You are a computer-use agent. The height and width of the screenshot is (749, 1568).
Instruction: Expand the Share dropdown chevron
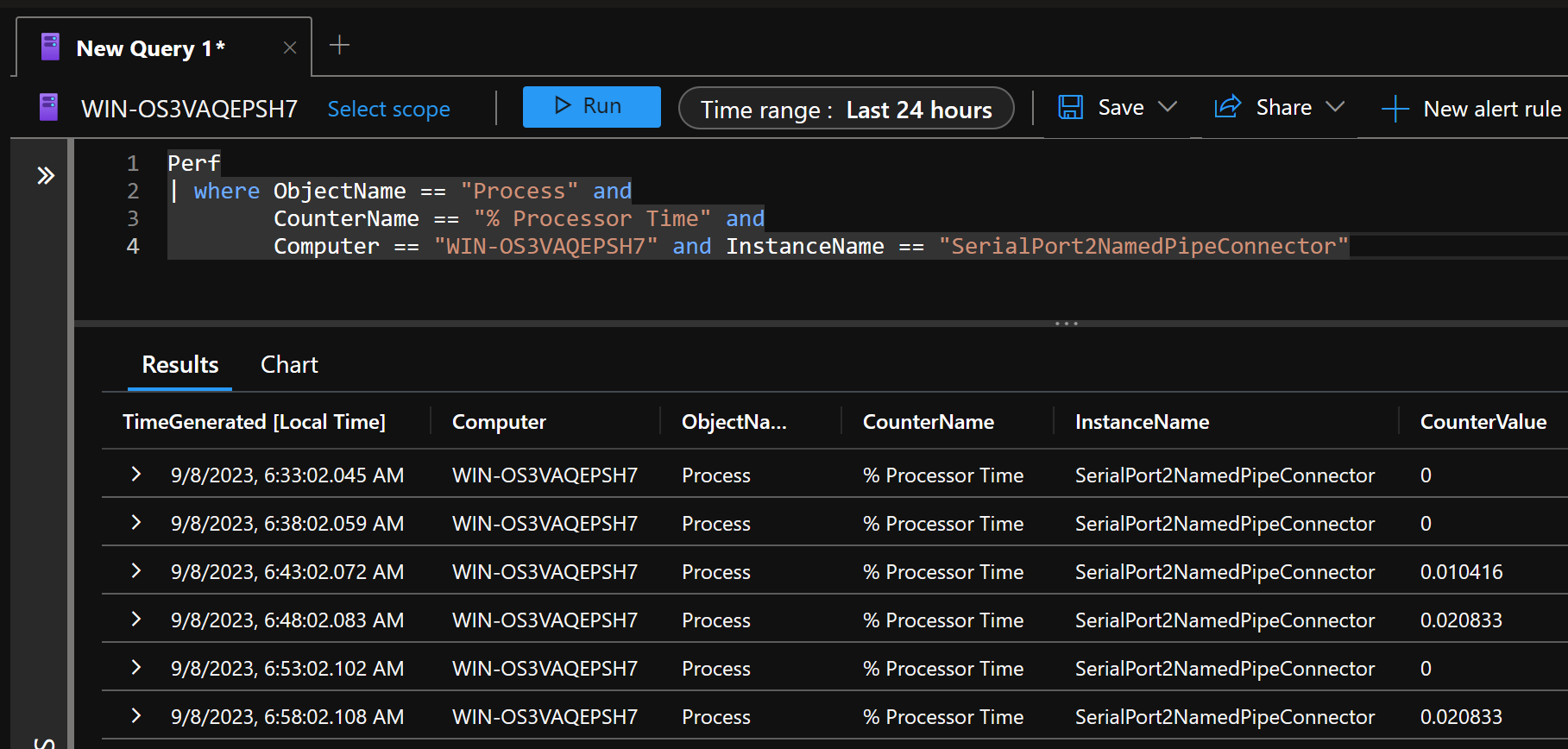[1335, 107]
